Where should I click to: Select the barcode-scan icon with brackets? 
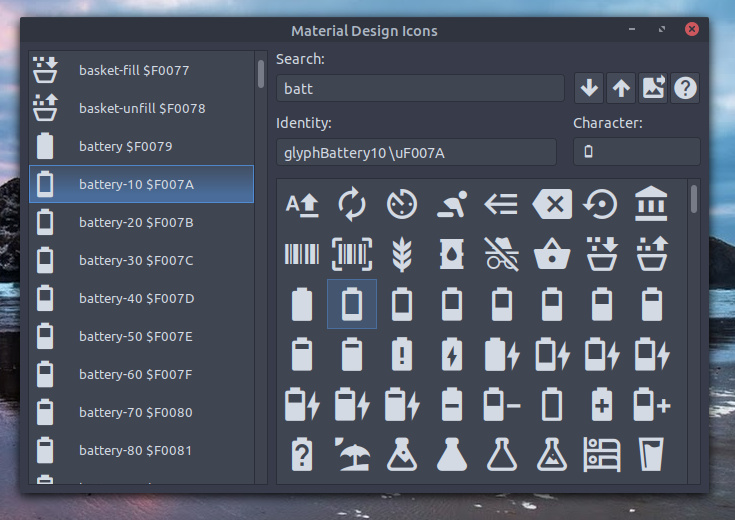(x=352, y=254)
